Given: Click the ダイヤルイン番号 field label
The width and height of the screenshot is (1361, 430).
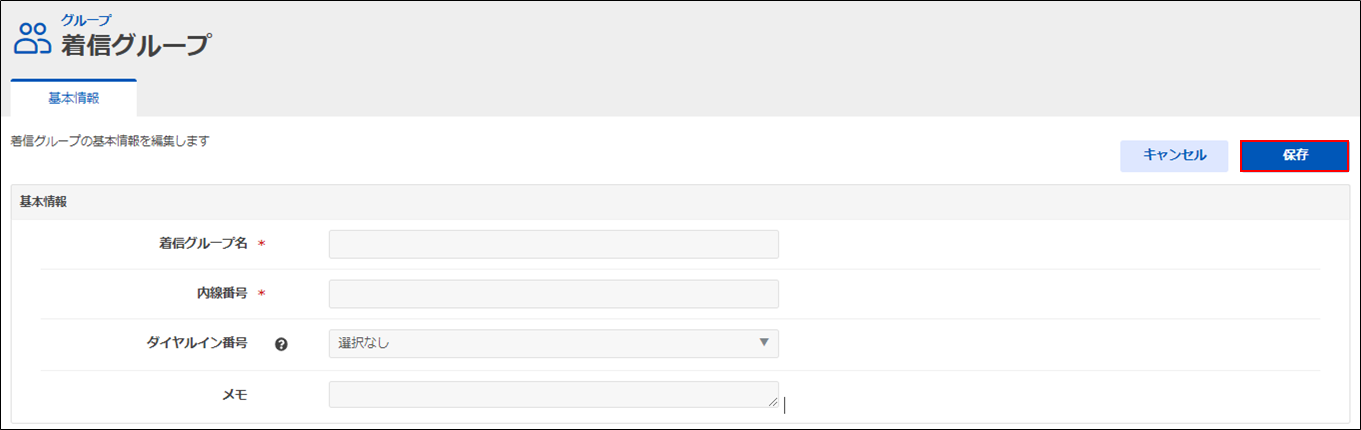Looking at the screenshot, I should (196, 343).
